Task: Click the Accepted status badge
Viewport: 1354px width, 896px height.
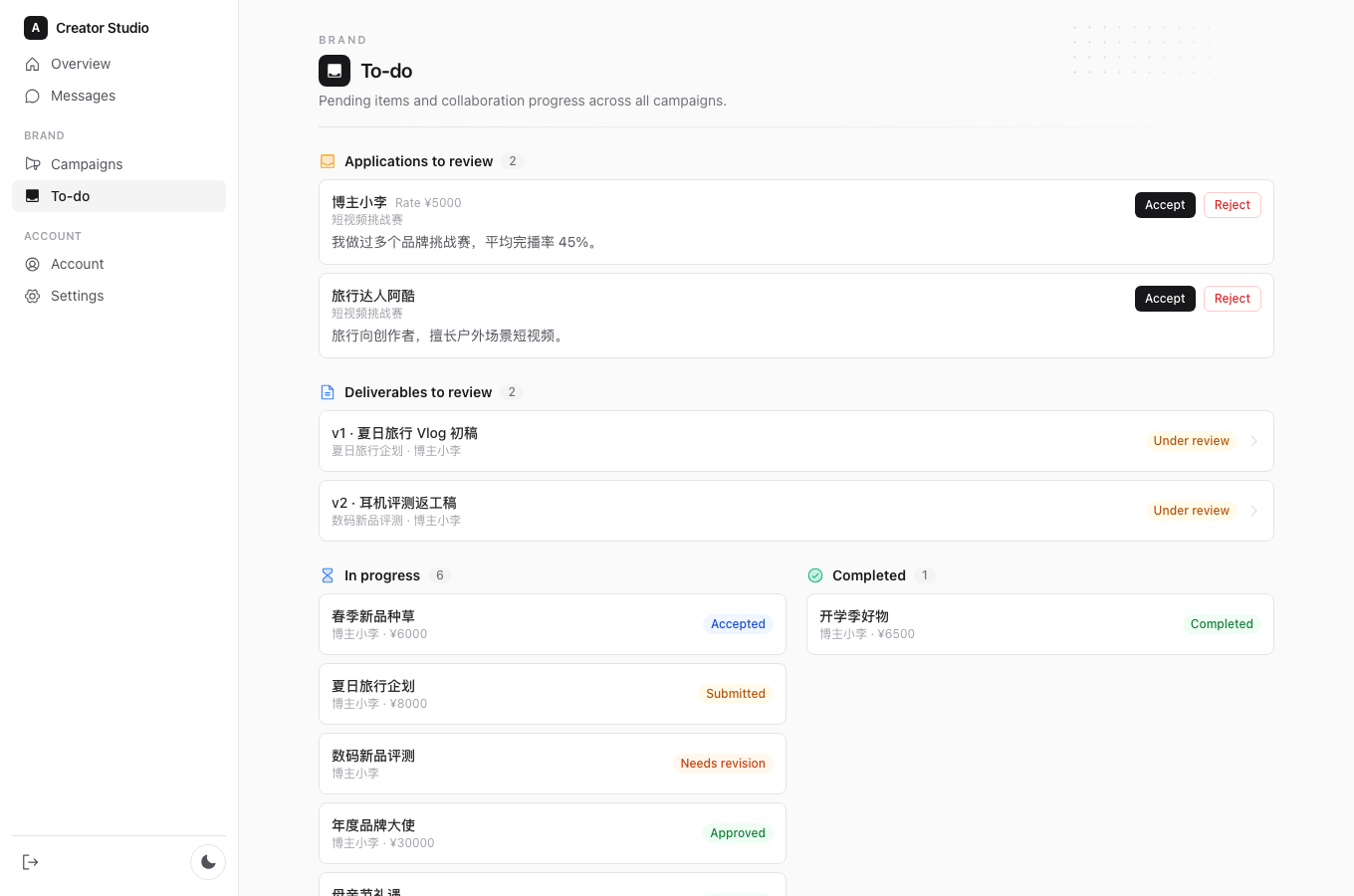Action: (738, 624)
